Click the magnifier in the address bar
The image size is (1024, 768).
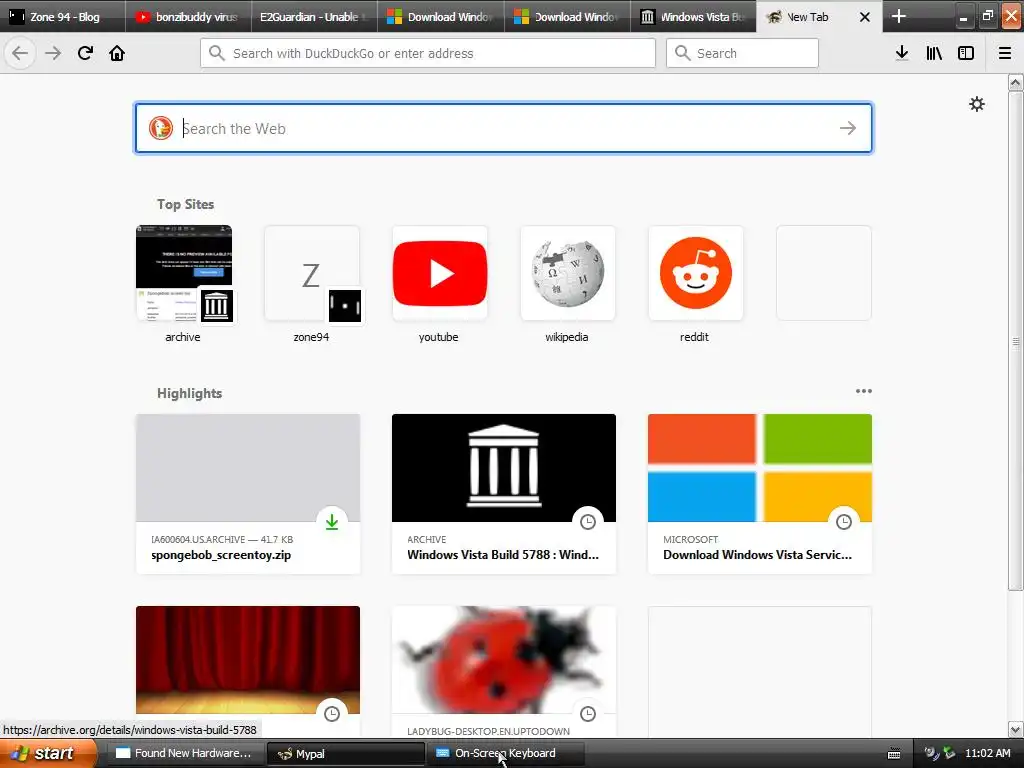pos(217,53)
